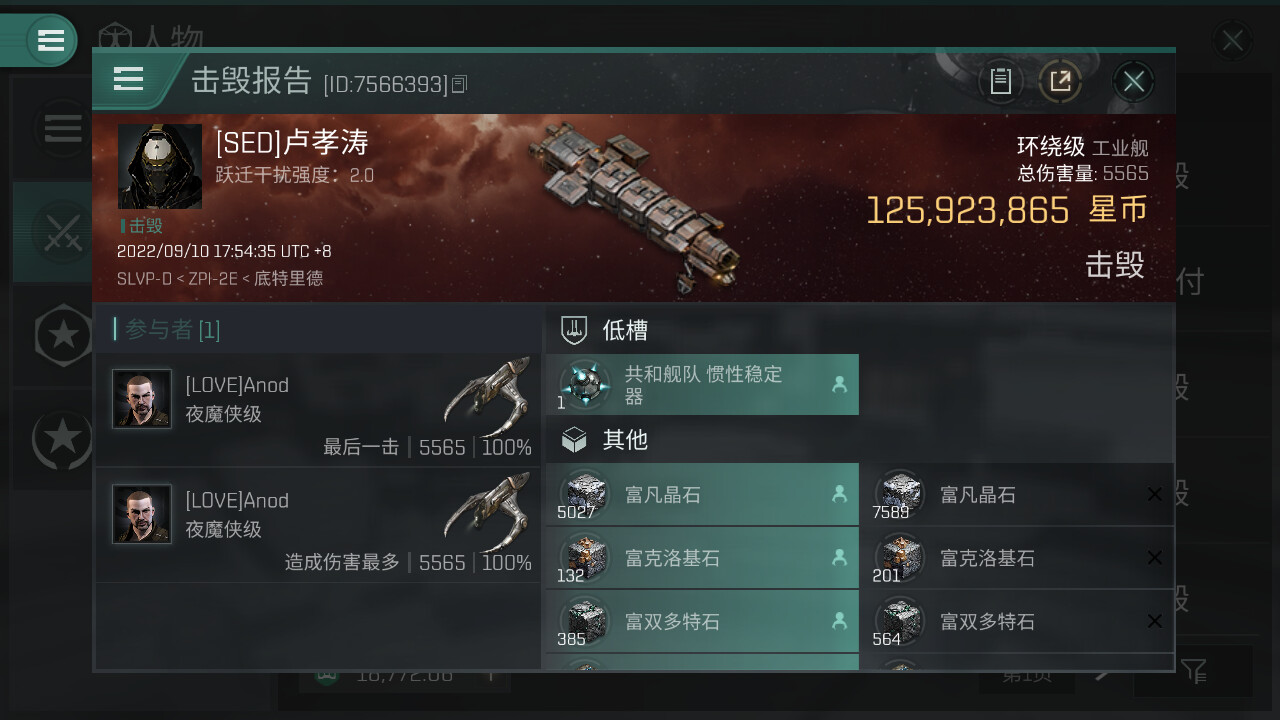The height and width of the screenshot is (720, 1280).
Task: Select the first Anod attacker portrait
Action: pos(142,399)
